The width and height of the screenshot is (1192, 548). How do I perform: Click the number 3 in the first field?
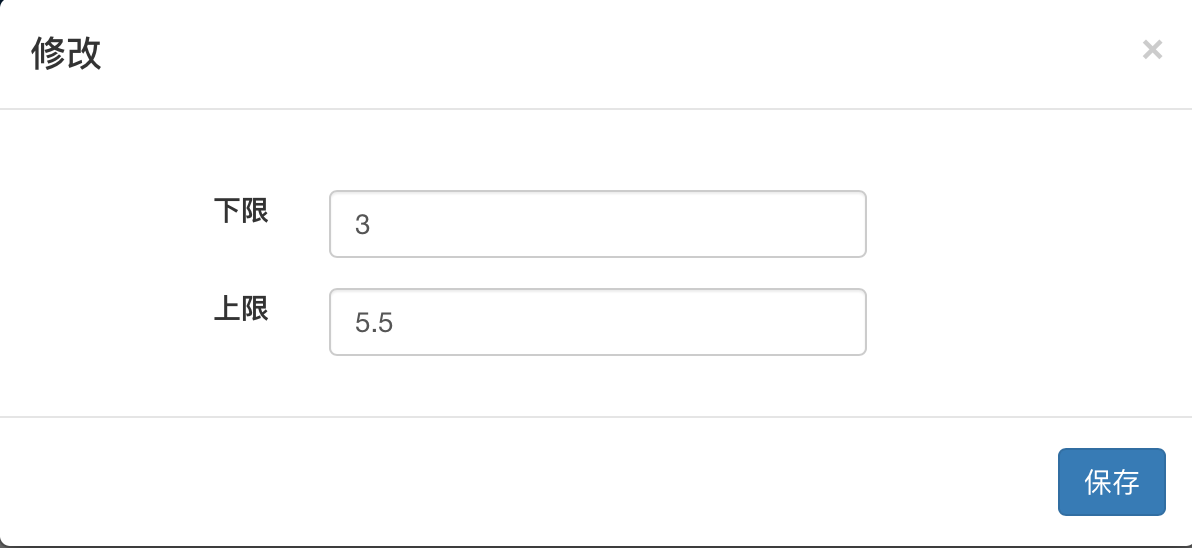(362, 225)
